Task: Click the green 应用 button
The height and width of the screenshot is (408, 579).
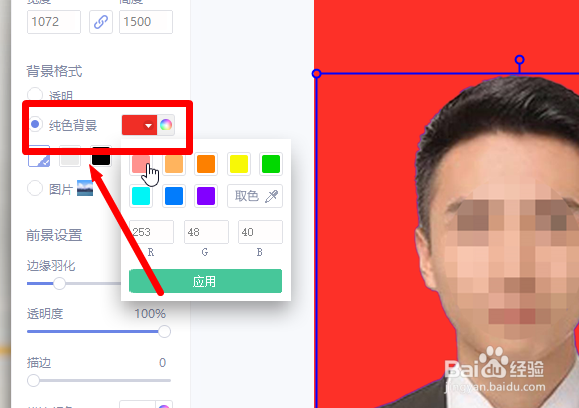Action: coord(205,281)
